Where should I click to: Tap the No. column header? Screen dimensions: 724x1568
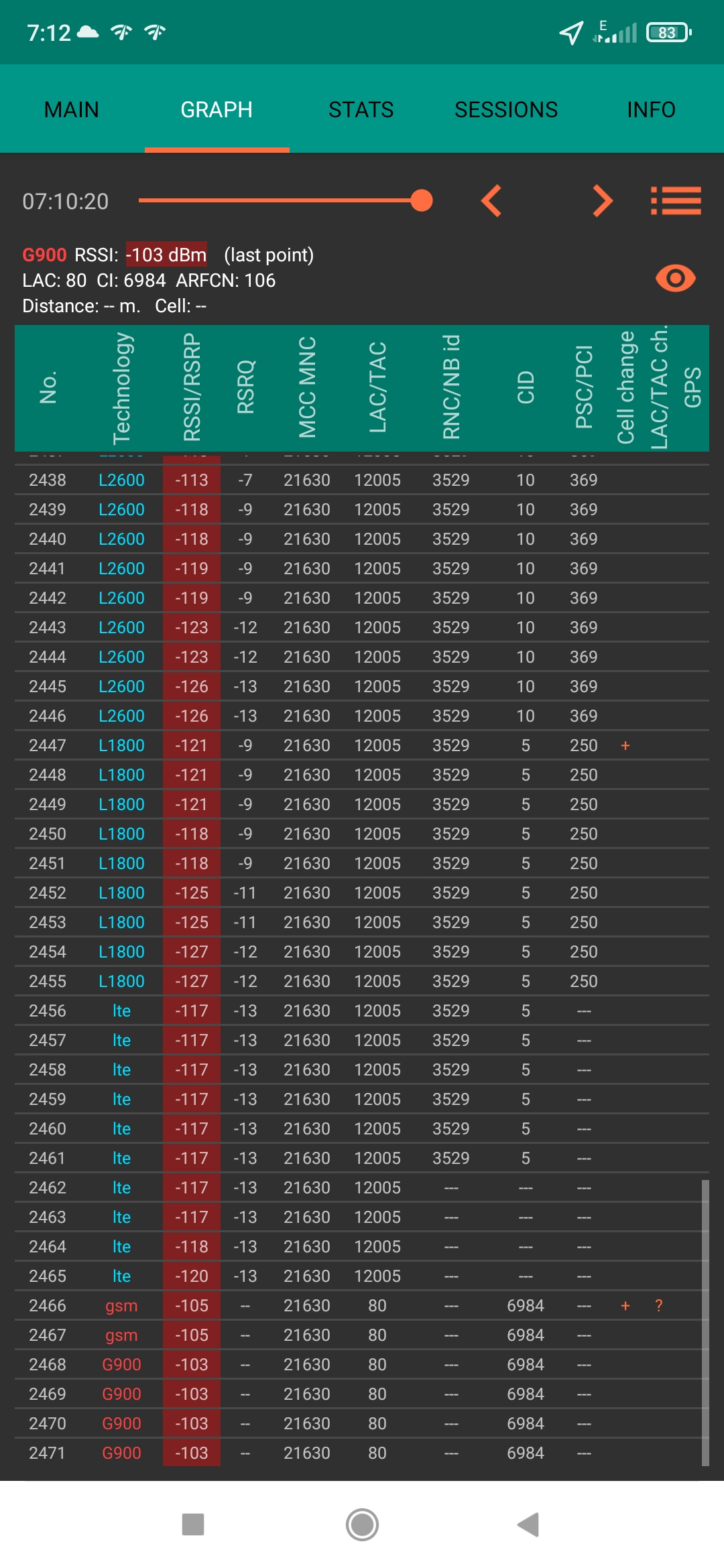[48, 387]
